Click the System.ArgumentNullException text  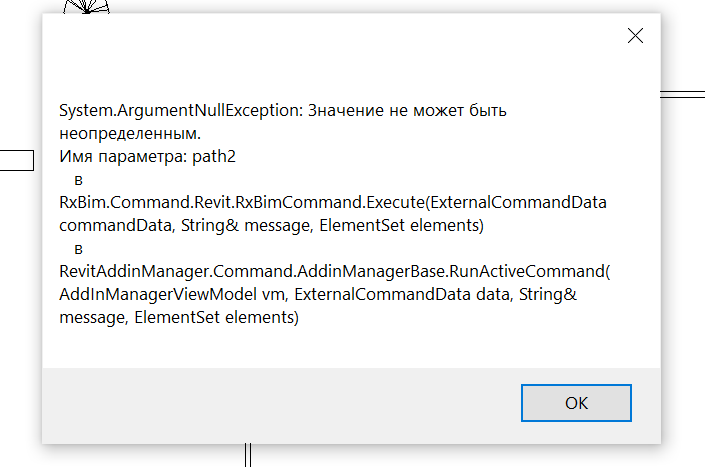pos(177,110)
